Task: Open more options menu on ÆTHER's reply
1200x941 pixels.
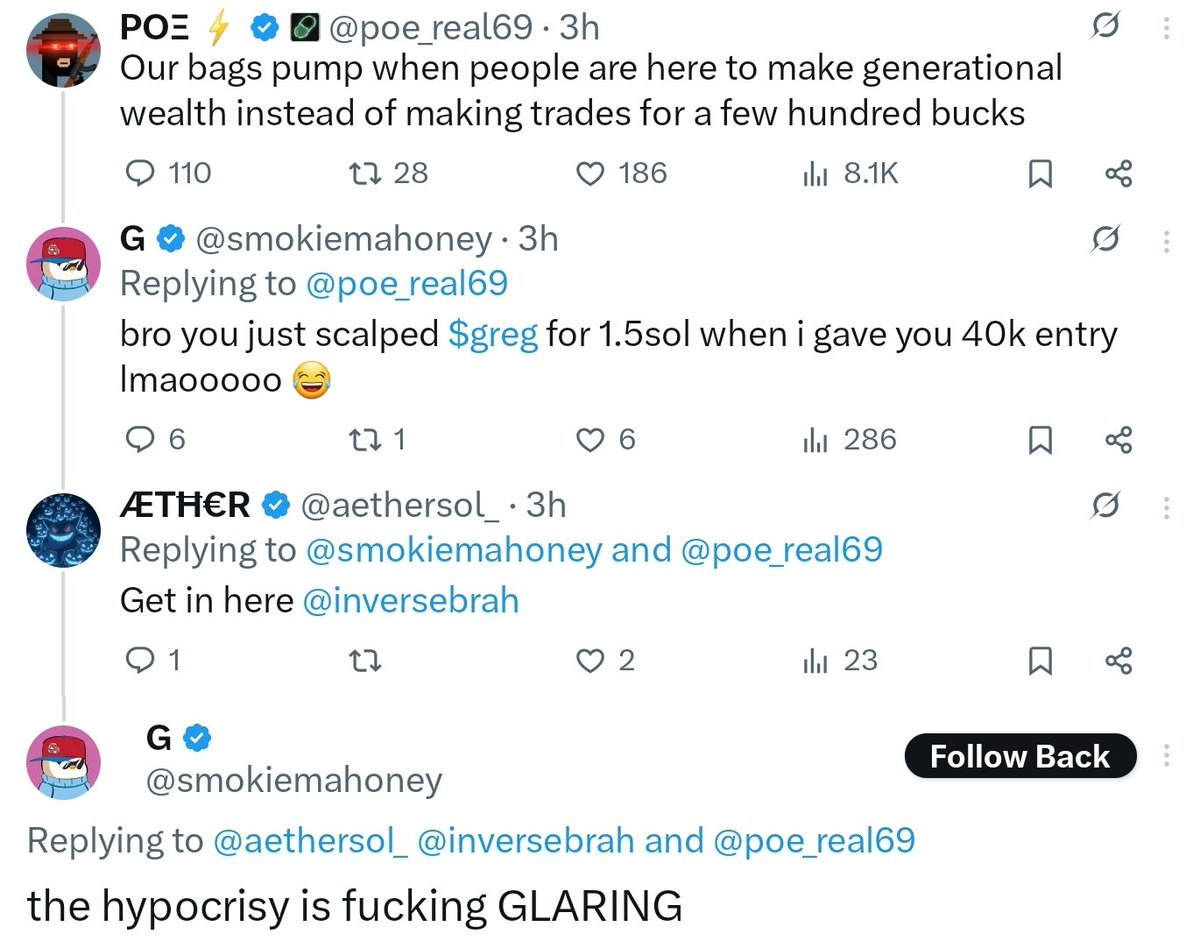Action: [1165, 507]
